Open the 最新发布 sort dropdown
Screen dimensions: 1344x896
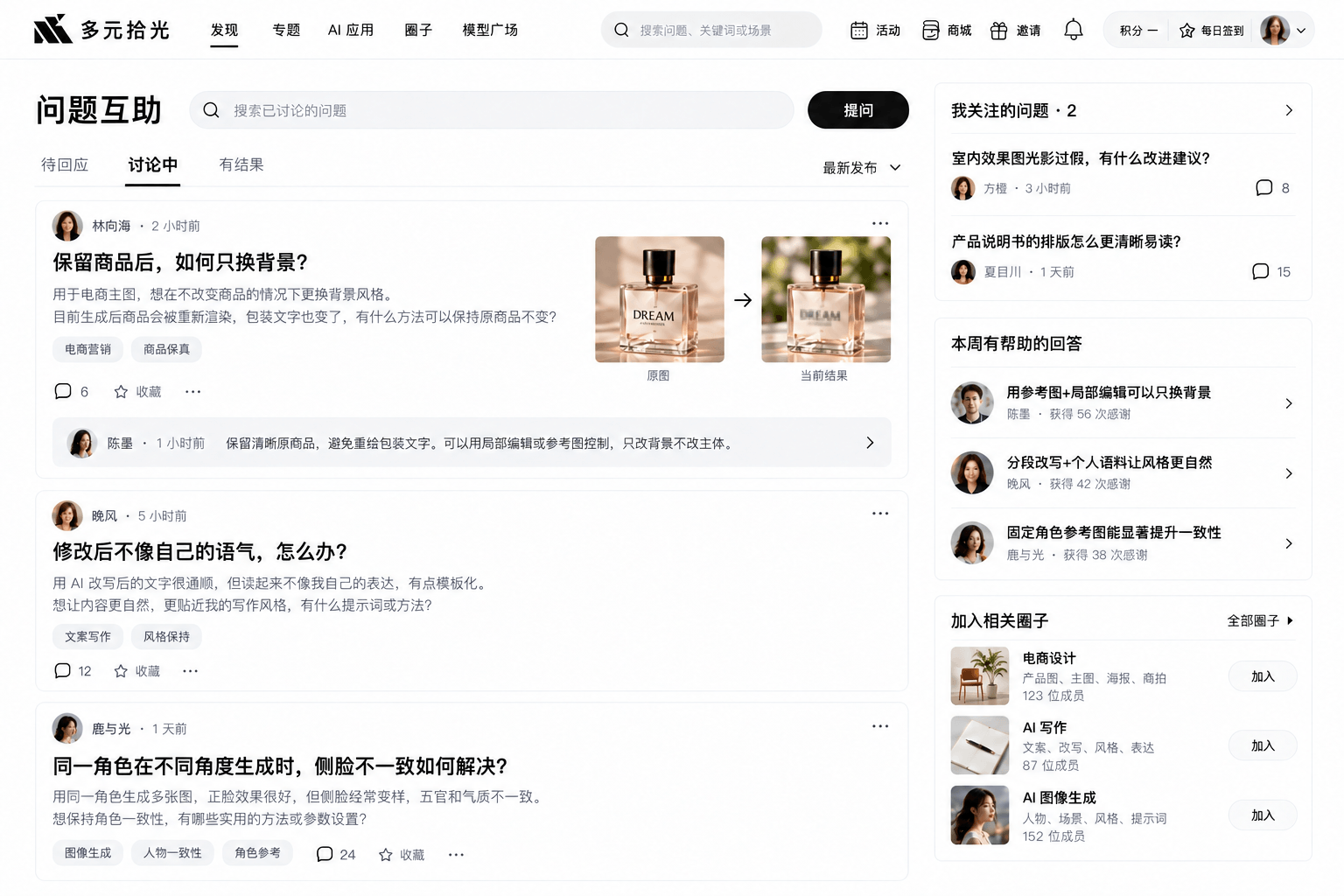pos(861,167)
